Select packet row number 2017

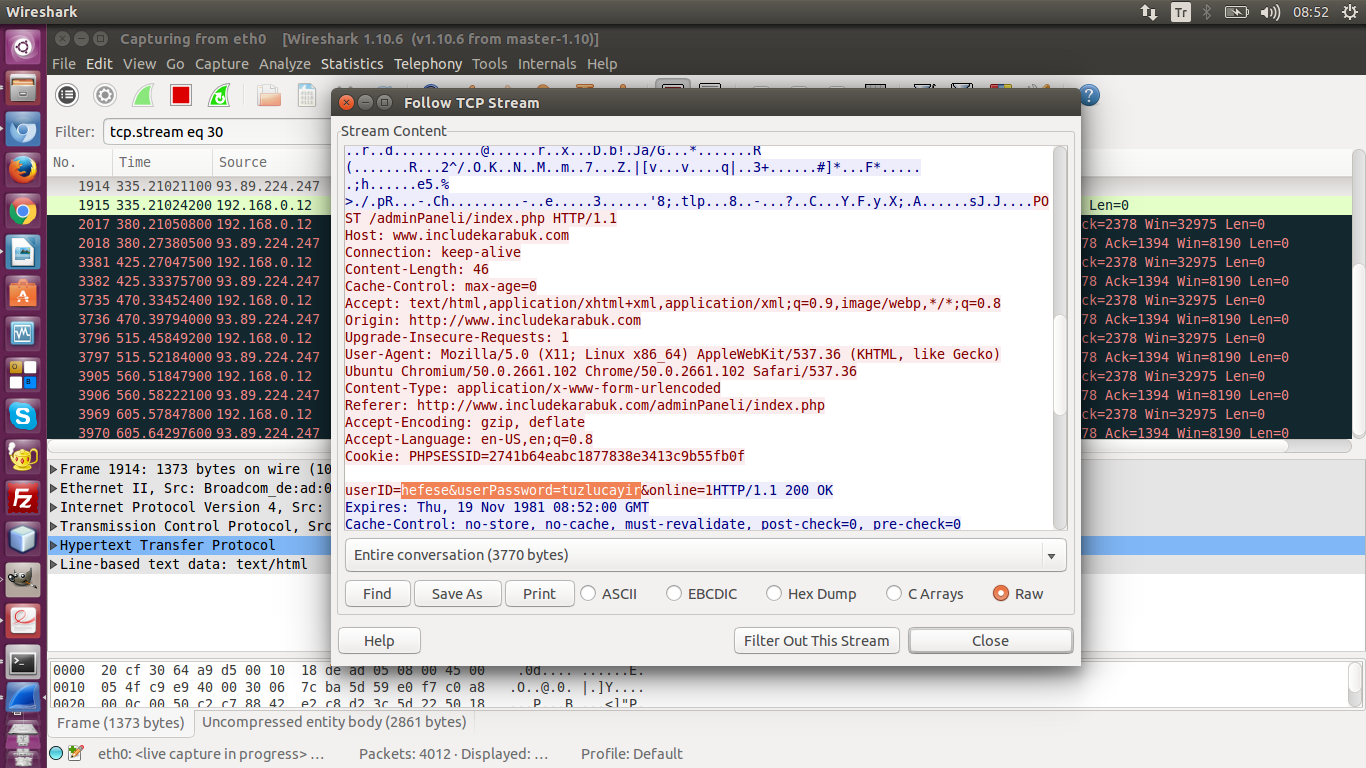[x=190, y=224]
